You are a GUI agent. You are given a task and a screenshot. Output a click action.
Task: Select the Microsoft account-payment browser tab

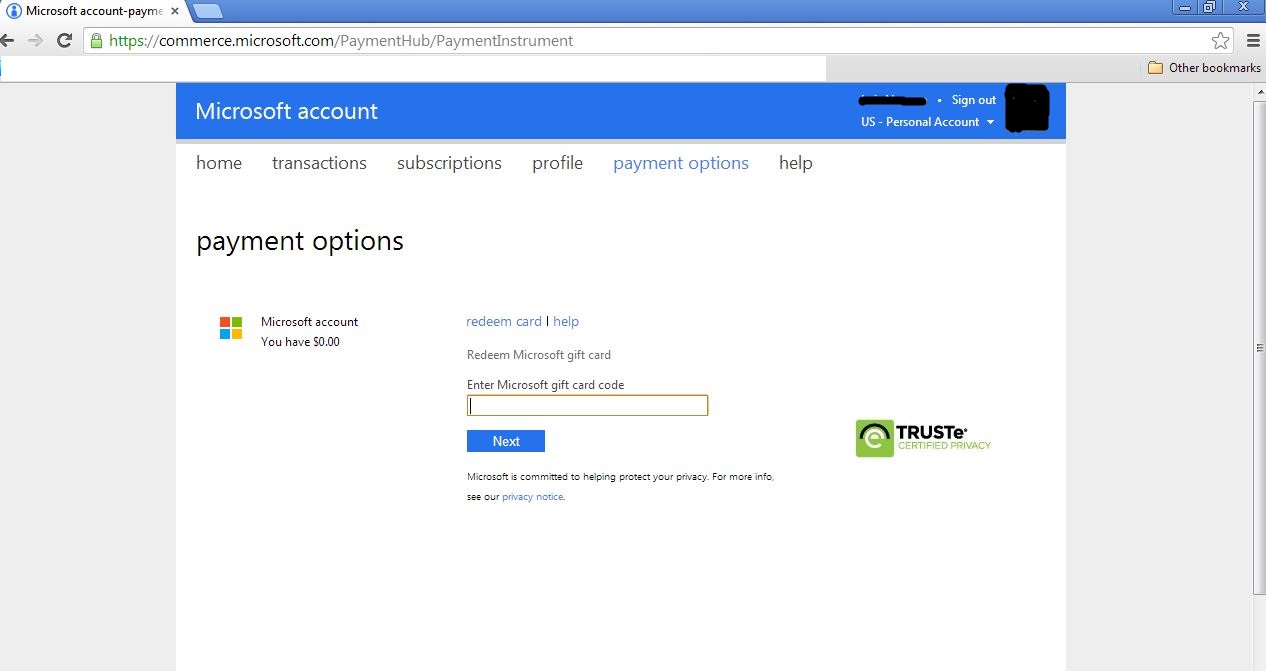coord(93,11)
